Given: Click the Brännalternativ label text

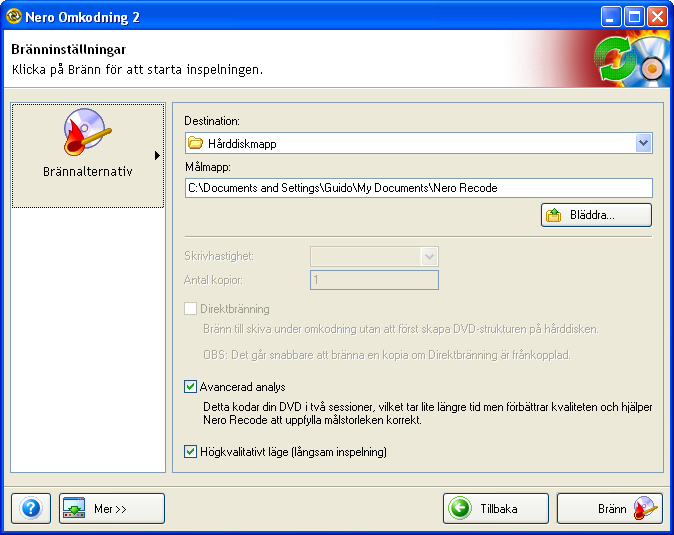Looking at the screenshot, I should click(x=88, y=171).
